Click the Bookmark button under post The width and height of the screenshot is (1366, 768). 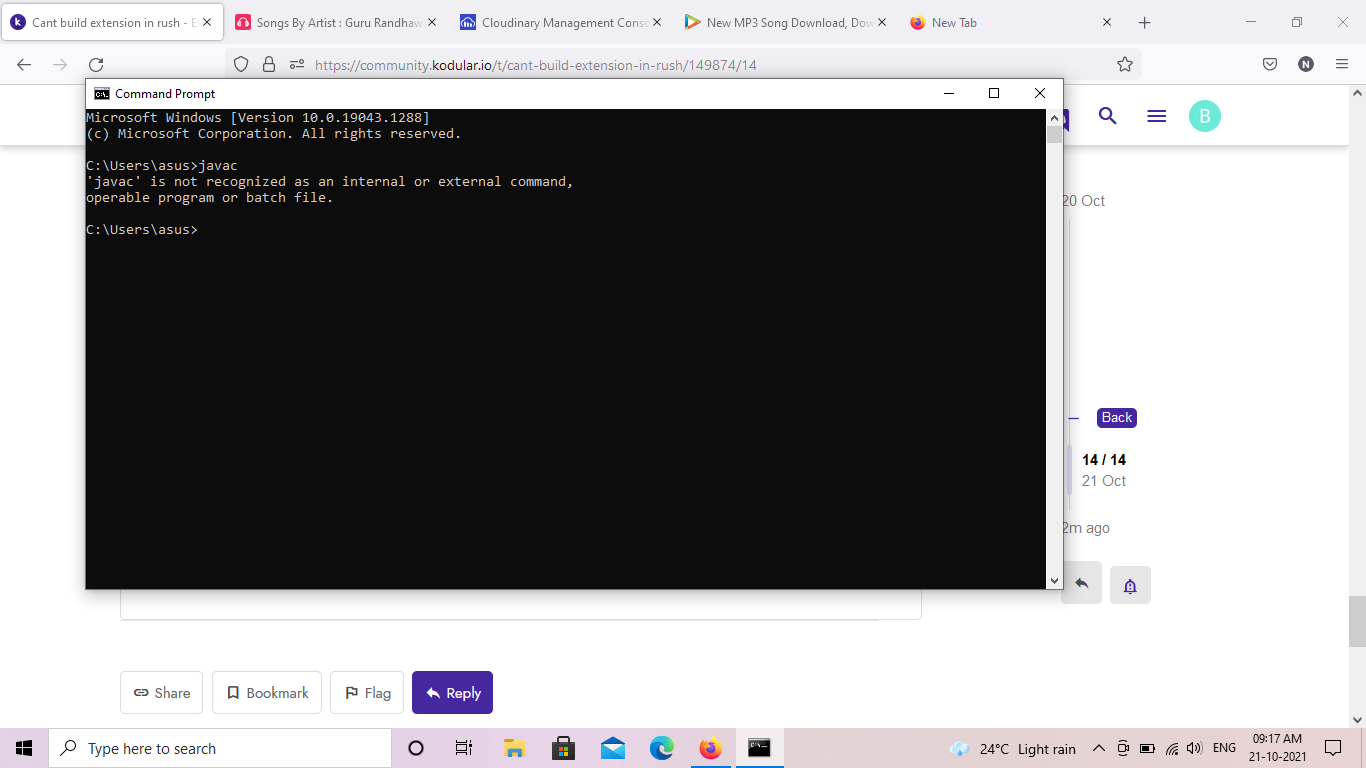[267, 693]
